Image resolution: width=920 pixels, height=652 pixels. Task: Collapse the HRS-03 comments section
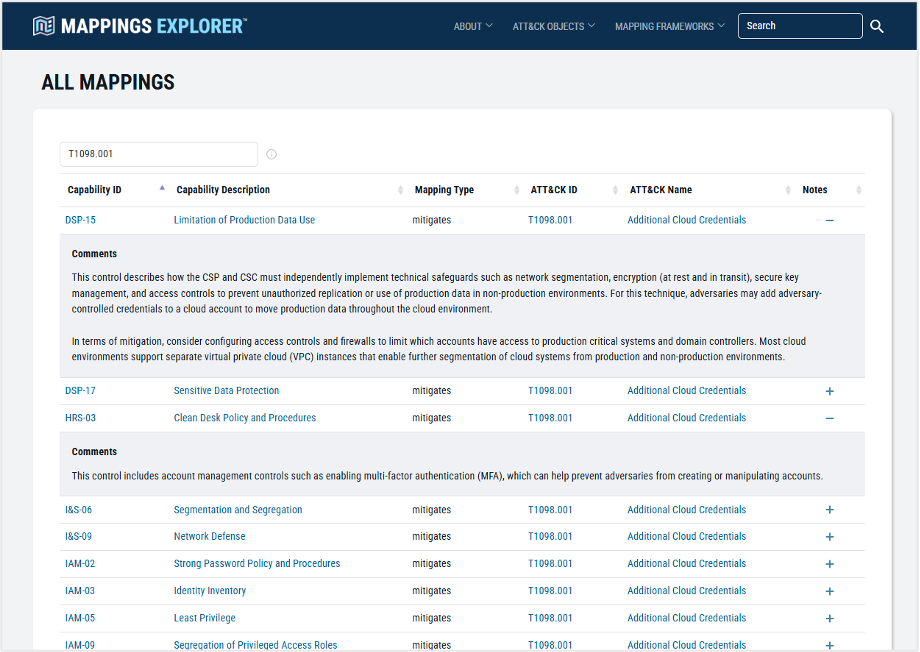[x=829, y=418]
